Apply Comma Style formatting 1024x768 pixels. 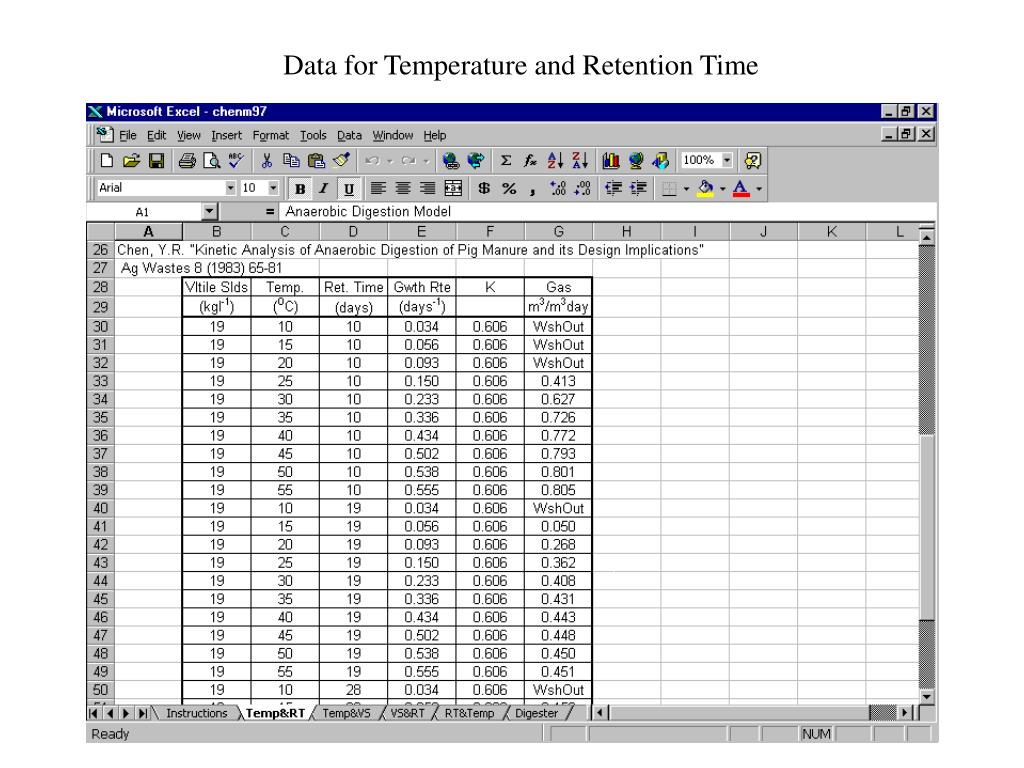533,189
